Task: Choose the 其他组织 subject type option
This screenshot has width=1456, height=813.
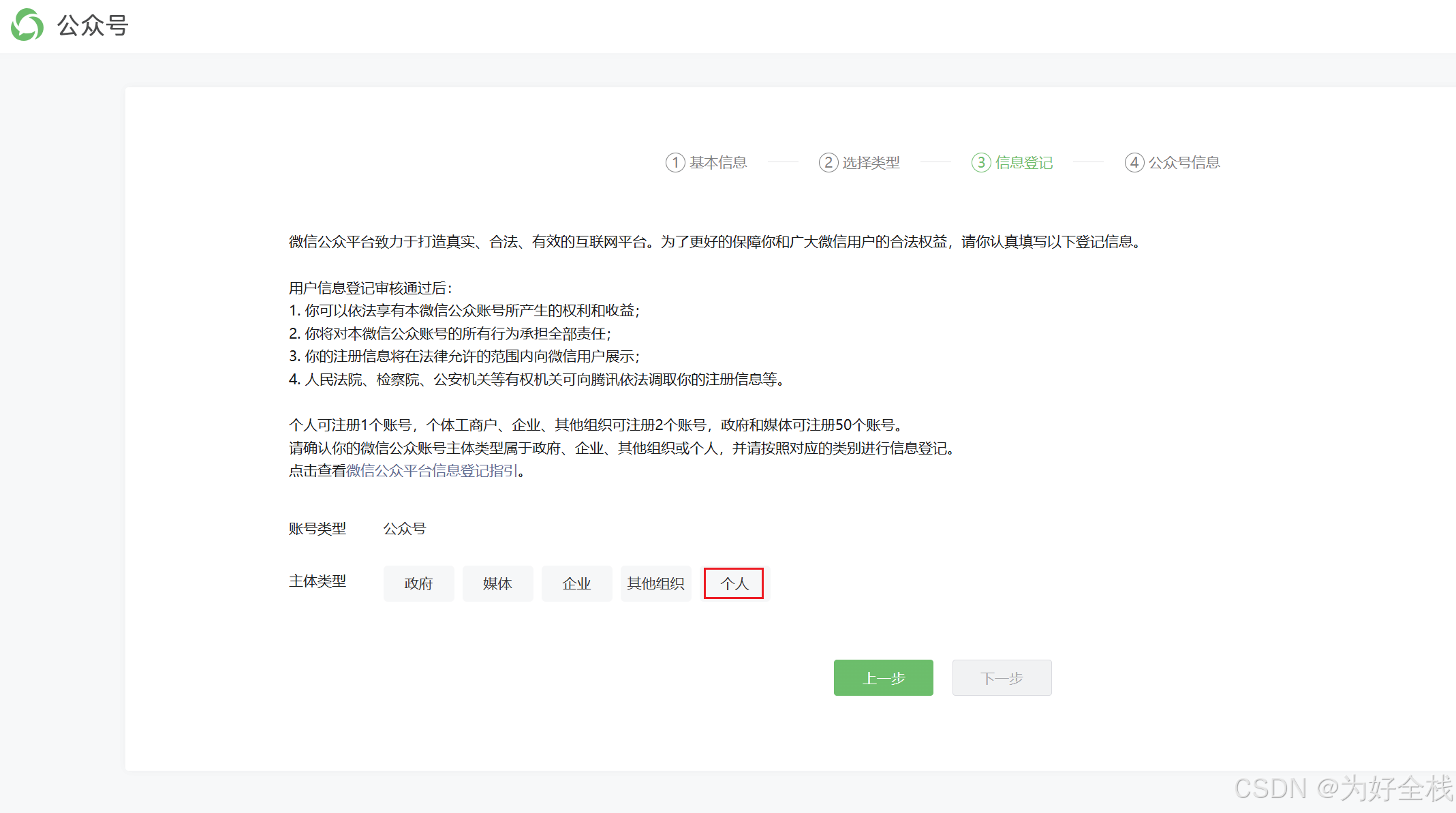Action: 655,583
